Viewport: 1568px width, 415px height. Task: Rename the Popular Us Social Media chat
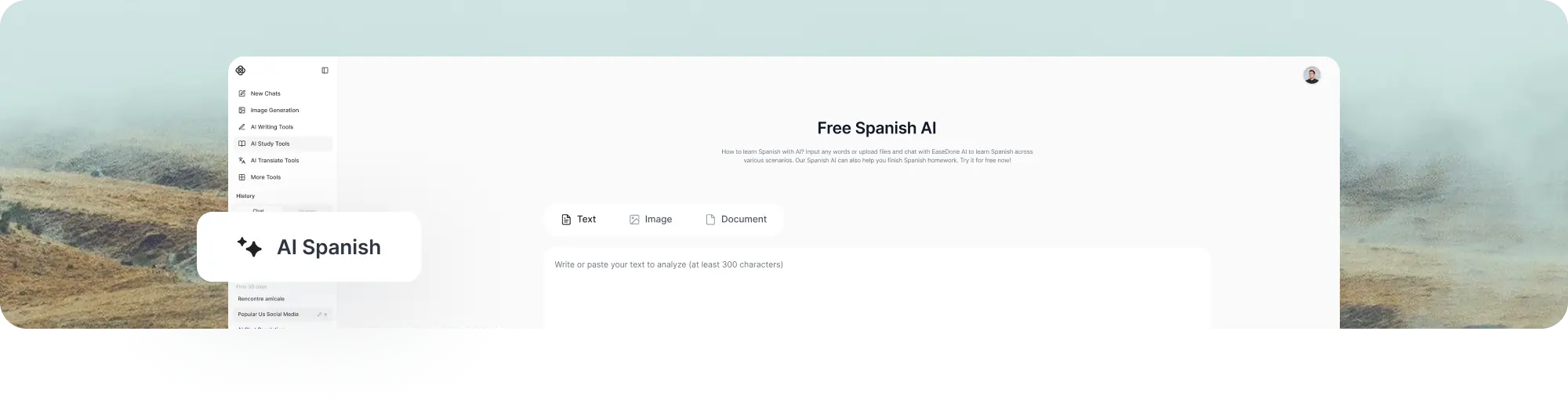point(319,315)
